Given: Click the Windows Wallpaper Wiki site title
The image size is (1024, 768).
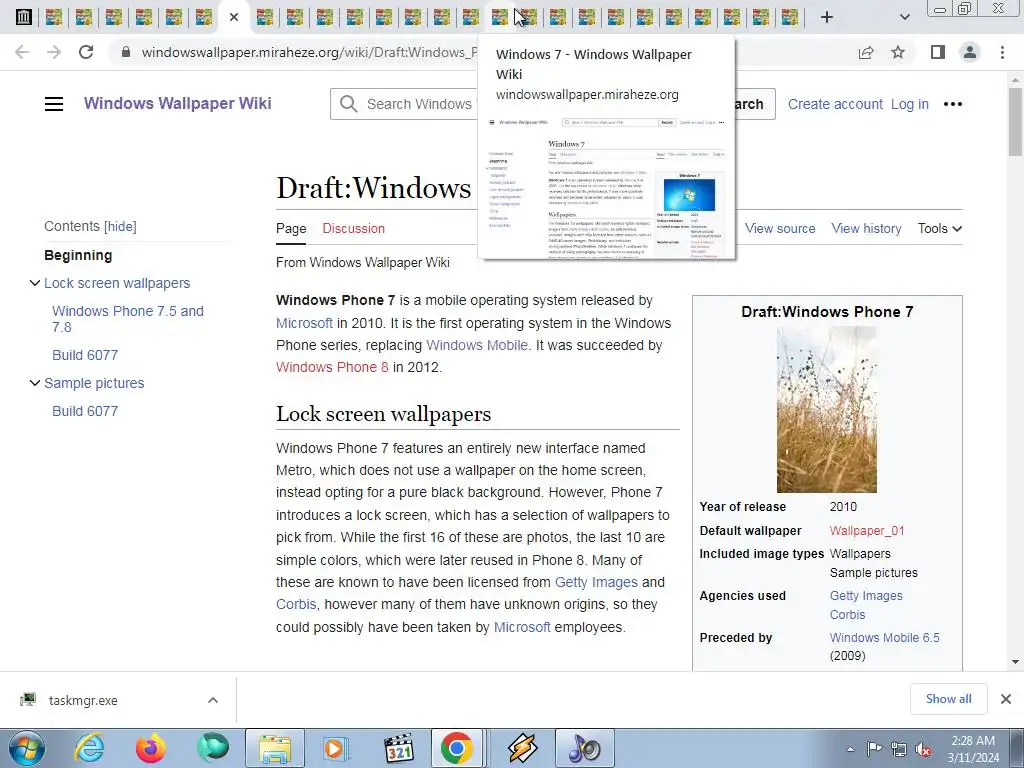Looking at the screenshot, I should tap(178, 103).
